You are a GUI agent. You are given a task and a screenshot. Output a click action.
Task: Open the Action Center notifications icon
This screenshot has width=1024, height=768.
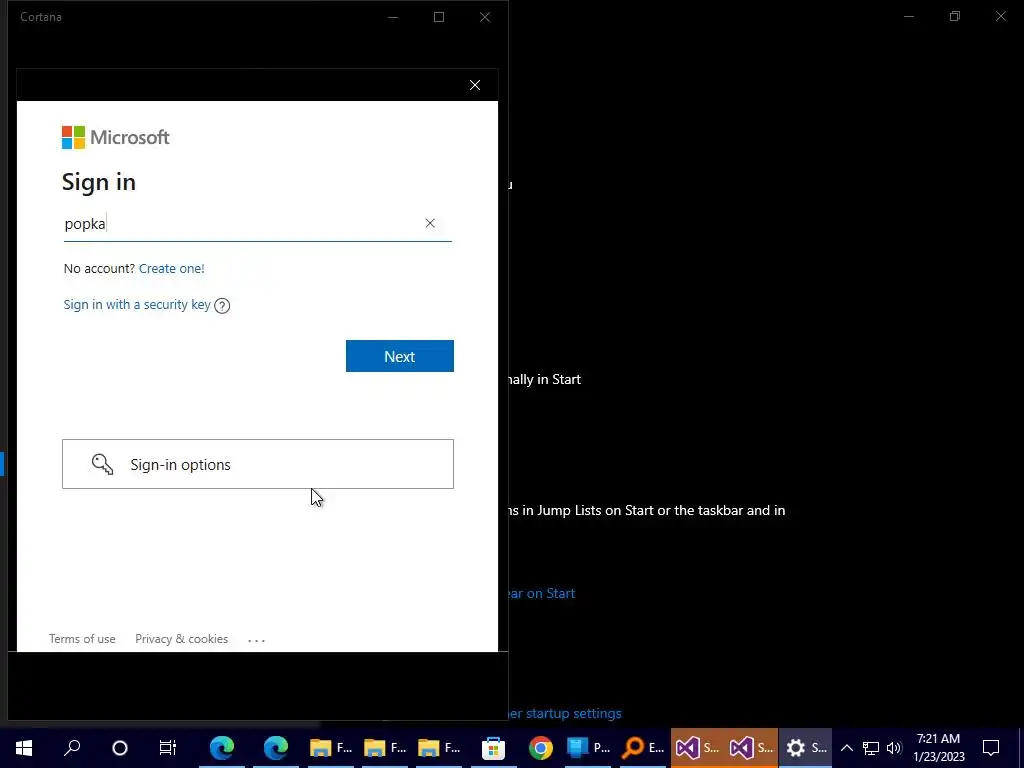991,748
